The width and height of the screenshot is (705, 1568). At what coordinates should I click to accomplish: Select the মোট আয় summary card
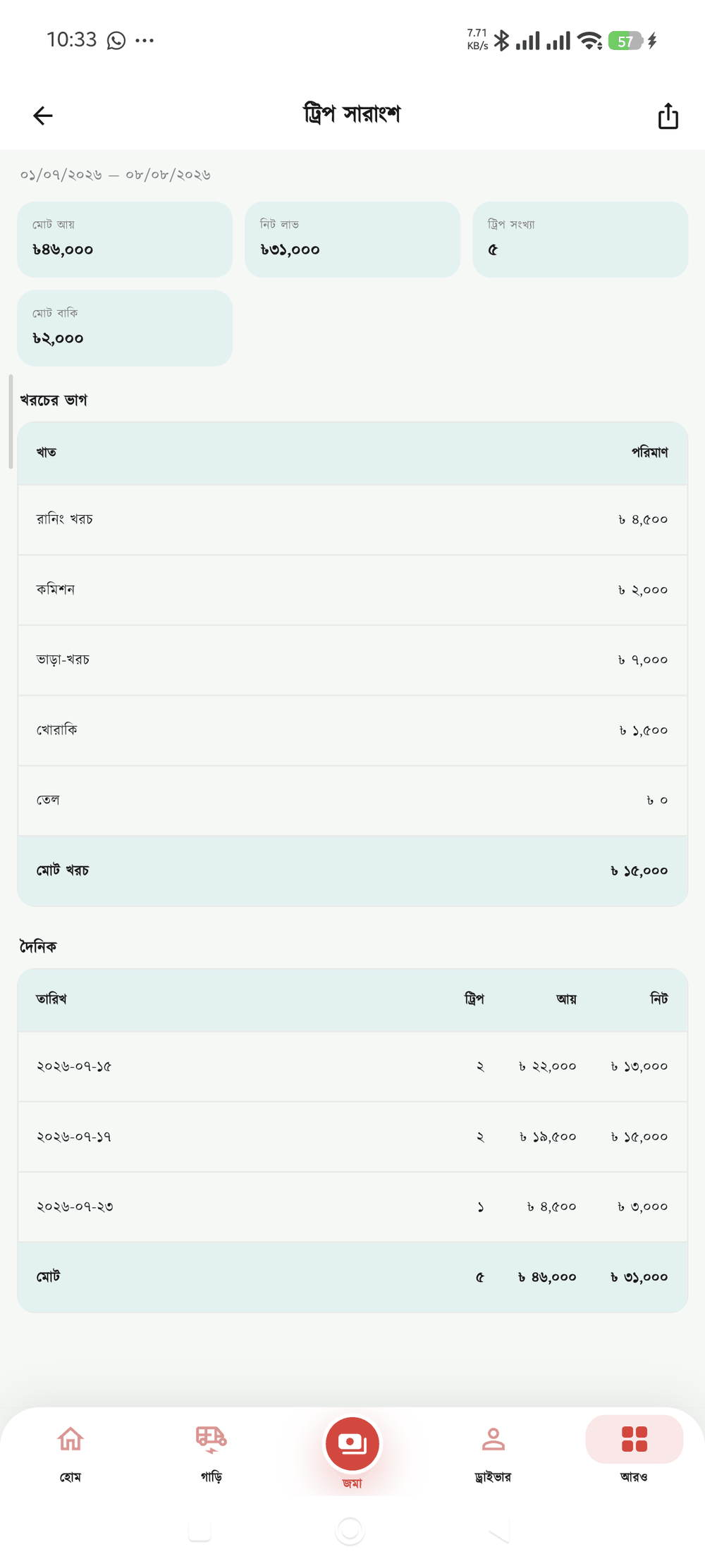click(125, 240)
